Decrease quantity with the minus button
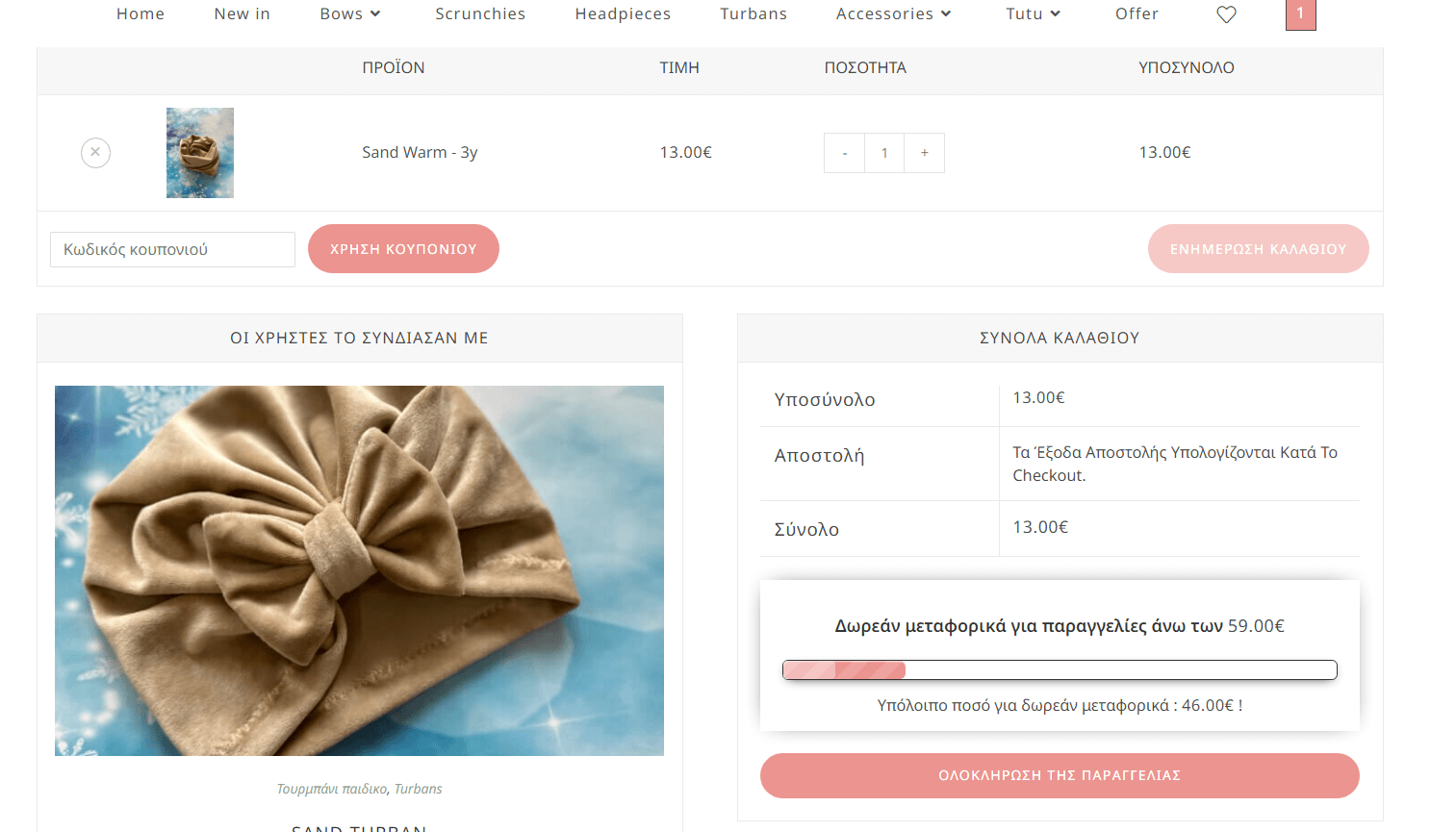 [845, 153]
